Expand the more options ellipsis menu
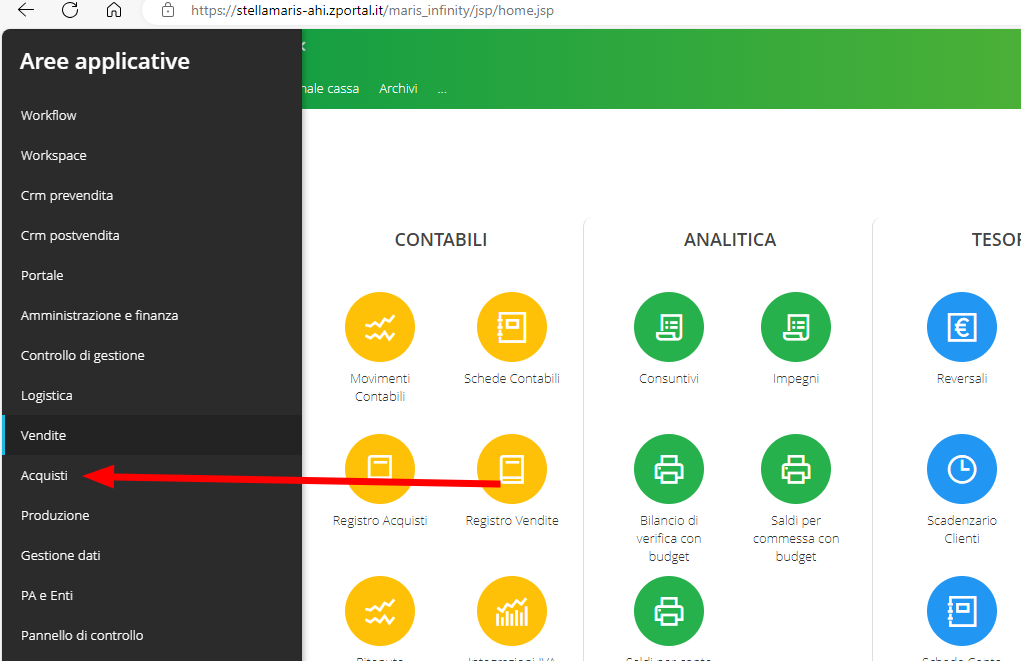The image size is (1021, 661). [442, 89]
